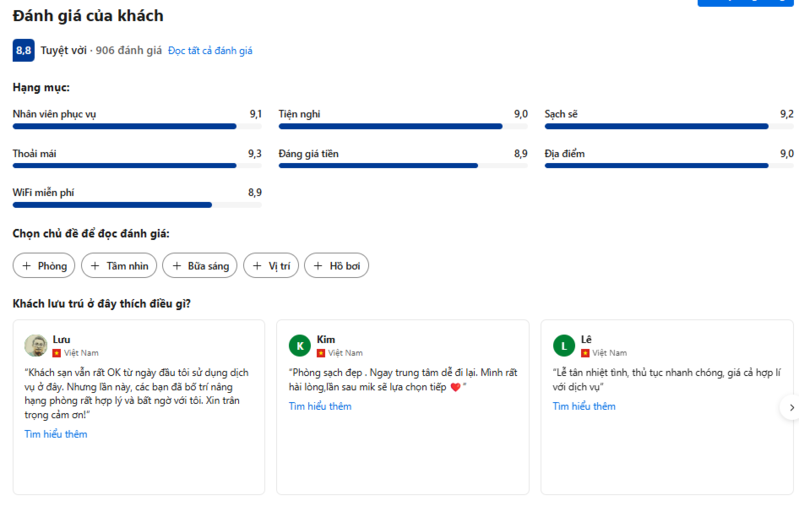
Task: Select the Phòng topic filter
Action: pos(44,266)
